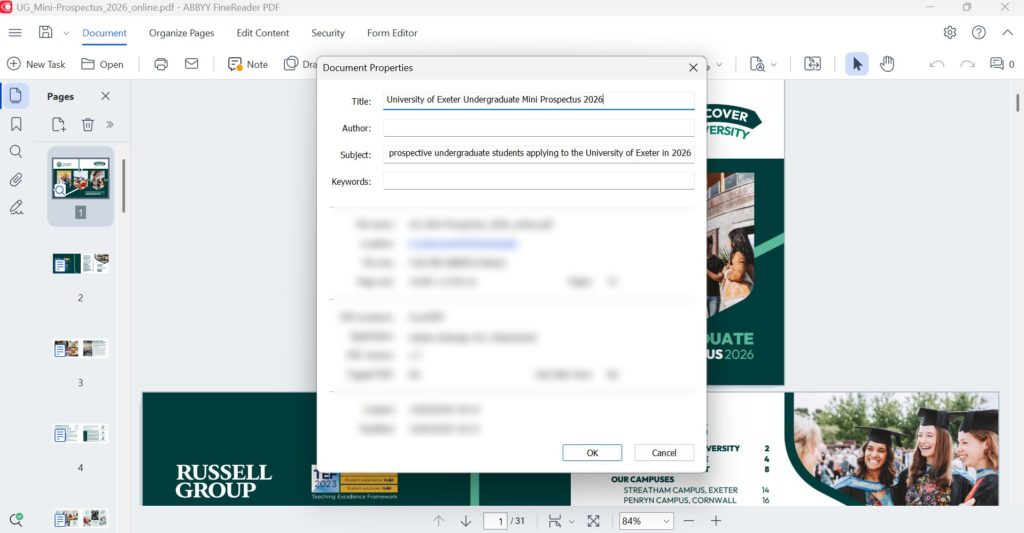
Task: Click the page number box
Action: (x=496, y=521)
